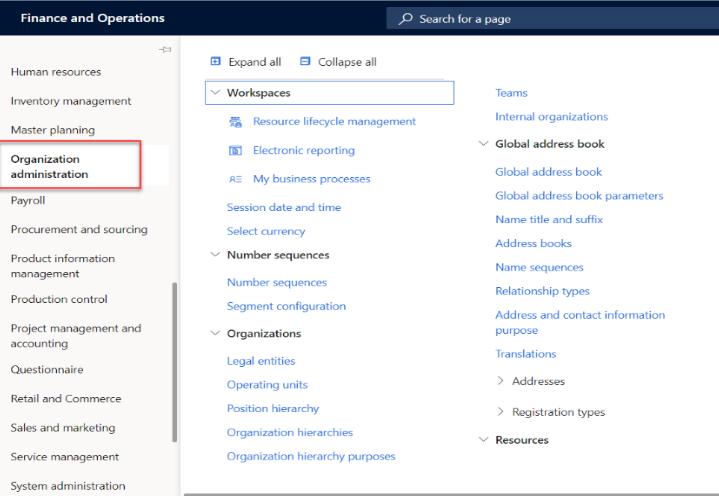Click the Search for a page field
The image size is (719, 496).
tap(553, 19)
